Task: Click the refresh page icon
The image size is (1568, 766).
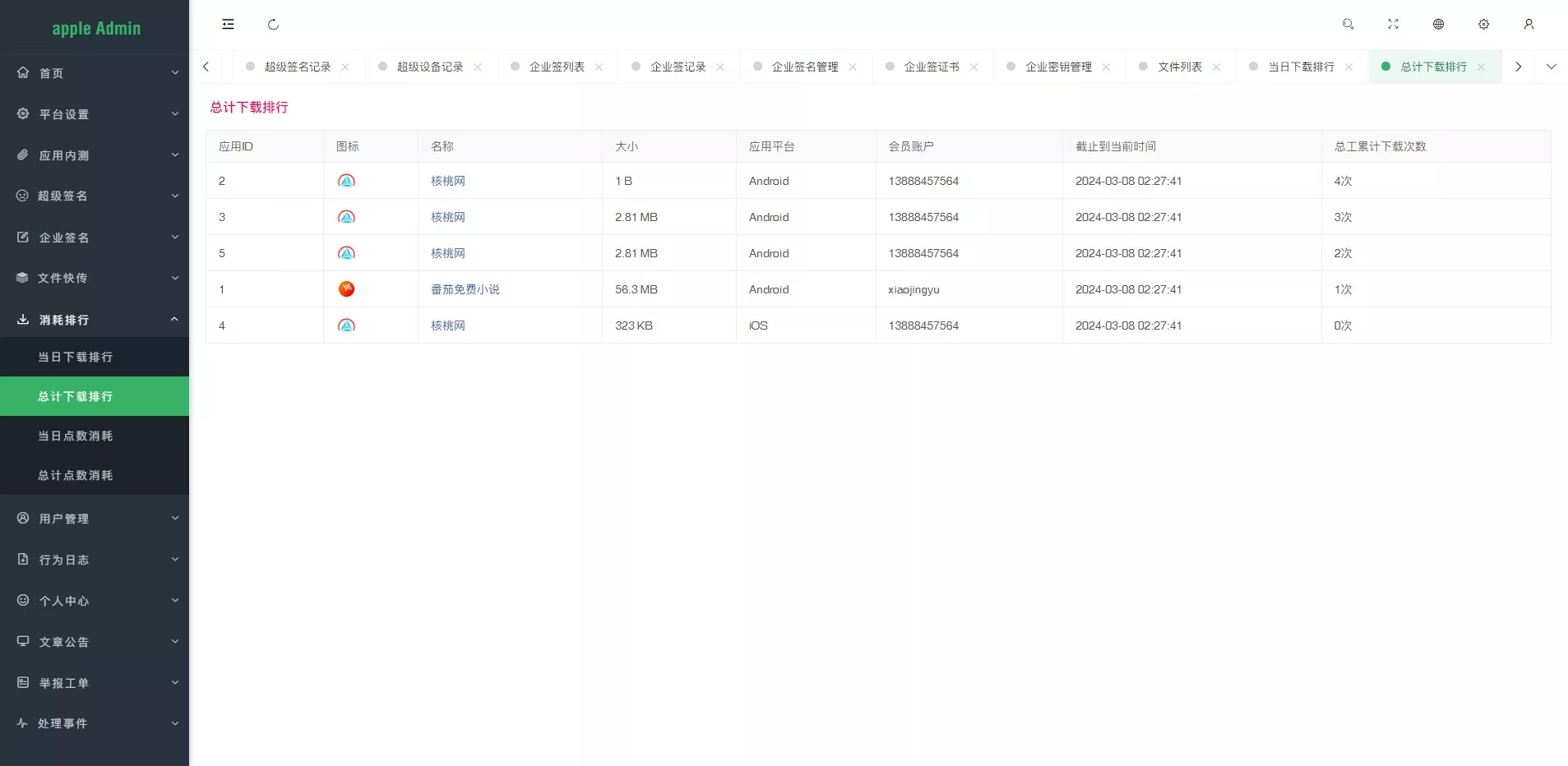Action: tap(274, 25)
